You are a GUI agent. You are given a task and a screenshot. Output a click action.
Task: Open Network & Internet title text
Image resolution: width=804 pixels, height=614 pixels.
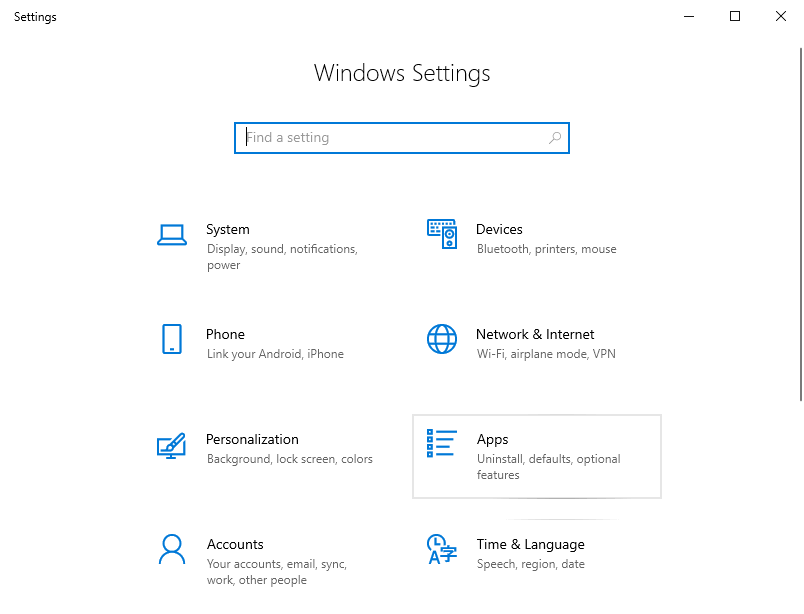535,334
